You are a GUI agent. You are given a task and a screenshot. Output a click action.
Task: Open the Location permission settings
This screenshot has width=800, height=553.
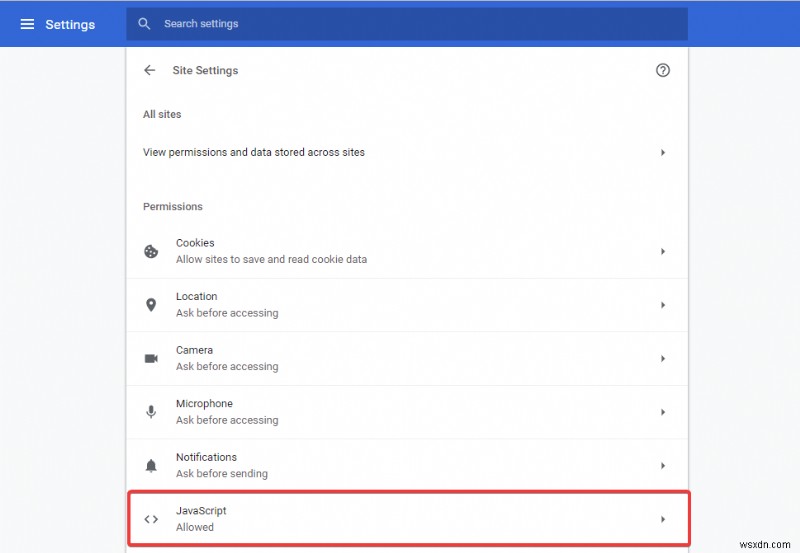point(407,305)
